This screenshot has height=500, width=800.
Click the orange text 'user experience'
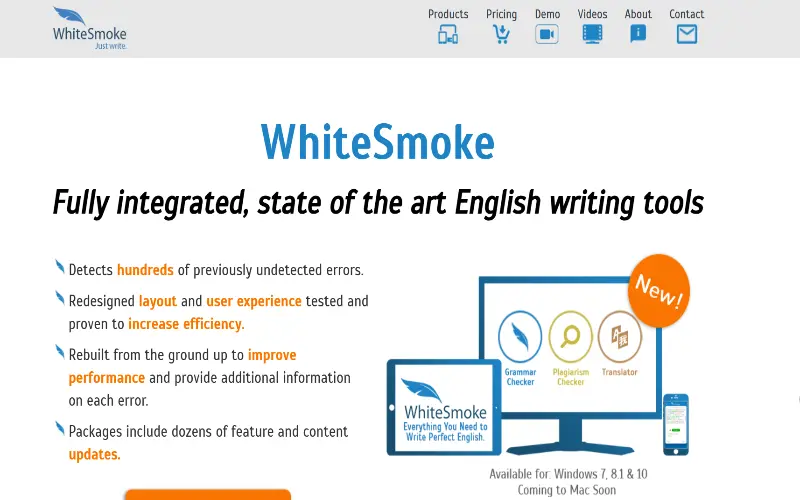[254, 301]
